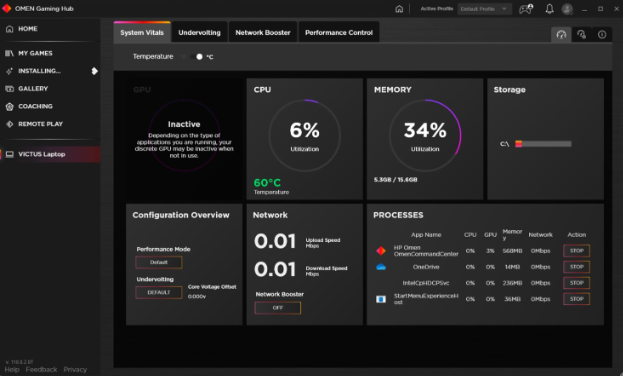624x376 pixels.
Task: Open MY GAMES in the sidebar
Action: pyautogui.click(x=35, y=53)
